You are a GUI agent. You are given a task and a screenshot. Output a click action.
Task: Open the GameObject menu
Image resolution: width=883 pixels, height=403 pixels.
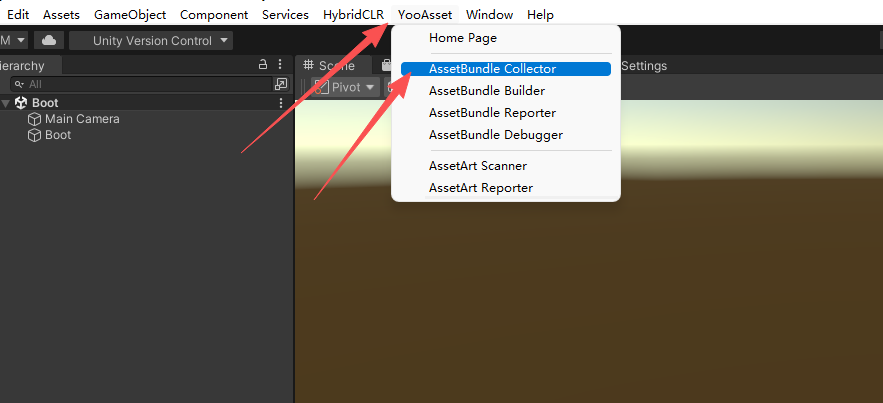[x=130, y=15]
